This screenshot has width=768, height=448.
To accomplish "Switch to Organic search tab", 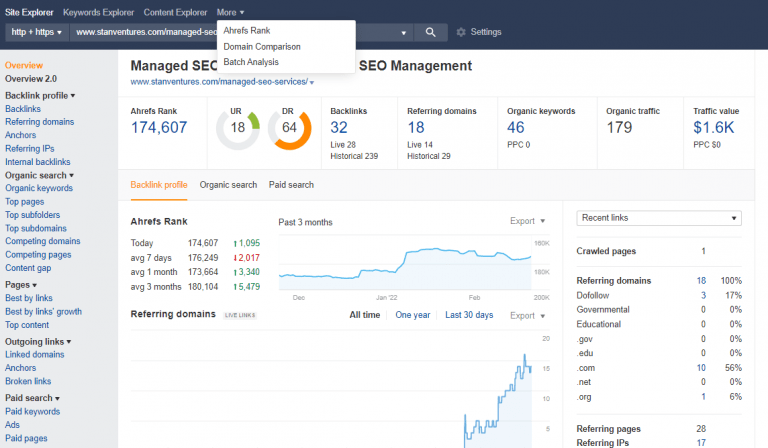I will (228, 185).
